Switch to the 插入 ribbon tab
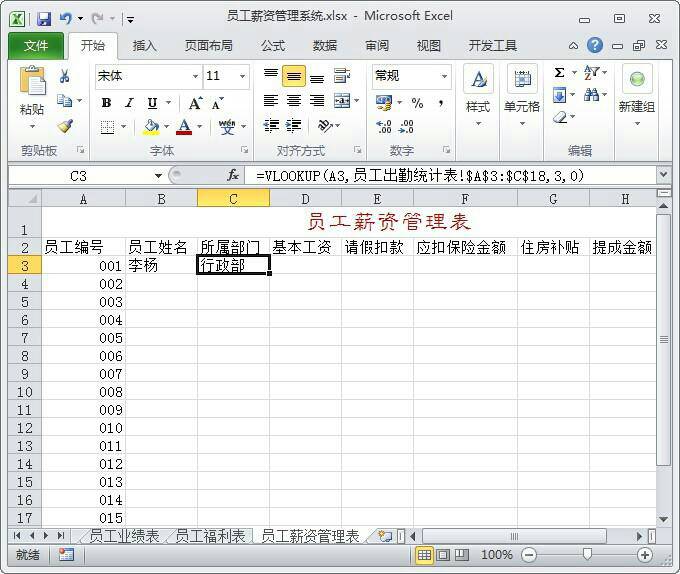Viewport: 680px width, 574px height. pyautogui.click(x=145, y=45)
